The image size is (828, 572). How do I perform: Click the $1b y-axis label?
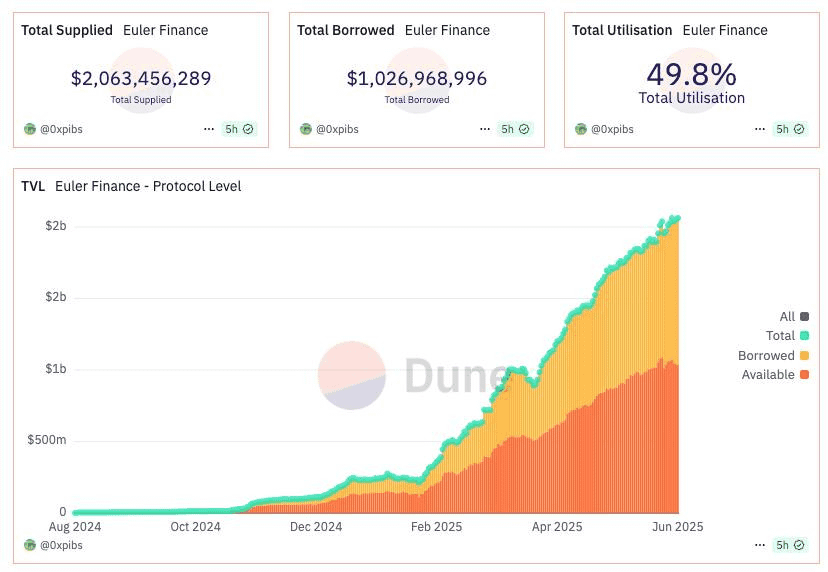(55, 369)
